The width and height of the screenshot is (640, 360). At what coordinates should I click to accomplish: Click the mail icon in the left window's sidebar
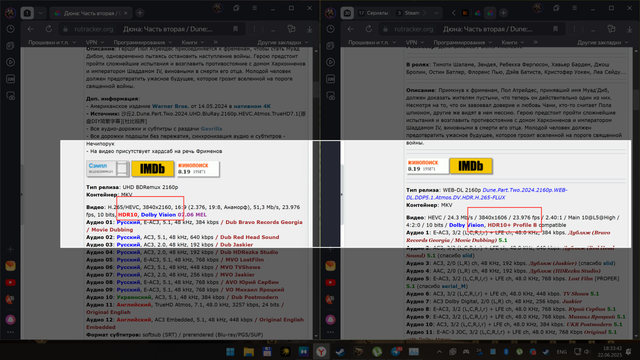click(11, 266)
